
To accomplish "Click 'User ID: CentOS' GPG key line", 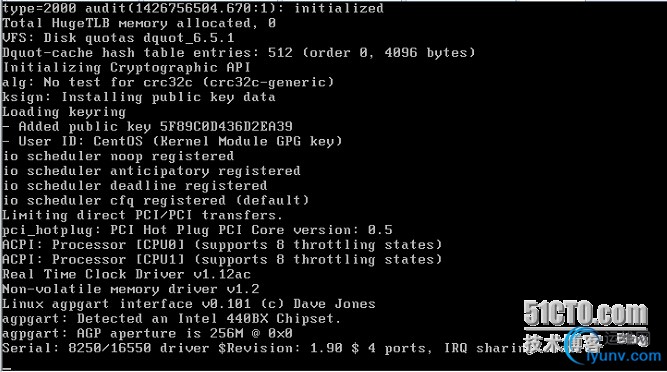I will point(172,141).
